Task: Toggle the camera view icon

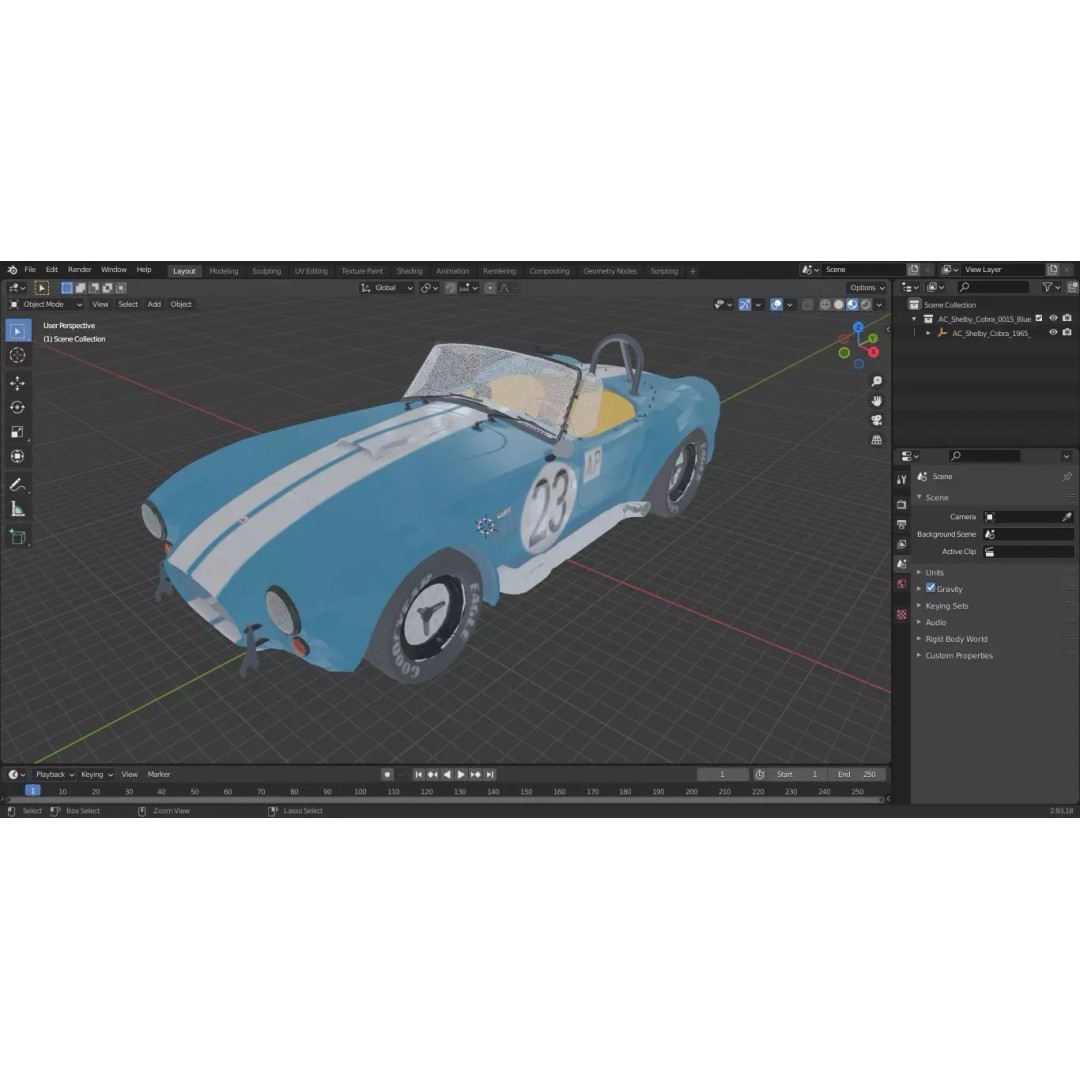Action: coord(877,420)
